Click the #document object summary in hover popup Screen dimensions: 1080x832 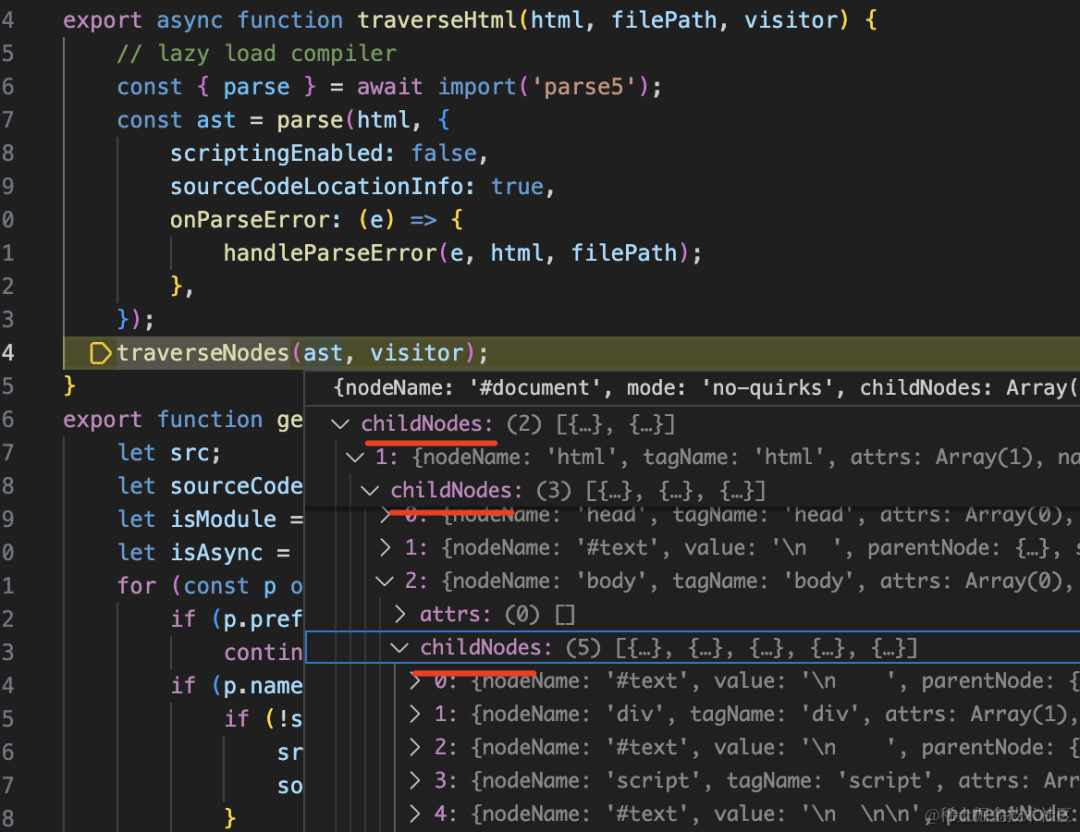click(705, 388)
